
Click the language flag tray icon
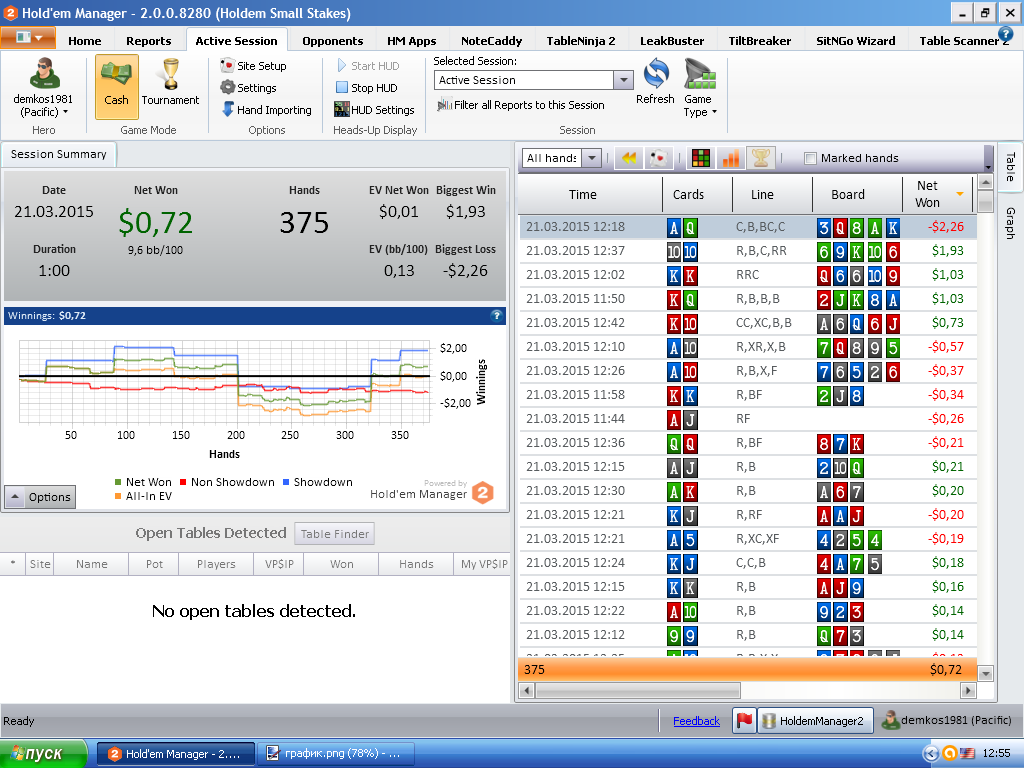(x=967, y=754)
